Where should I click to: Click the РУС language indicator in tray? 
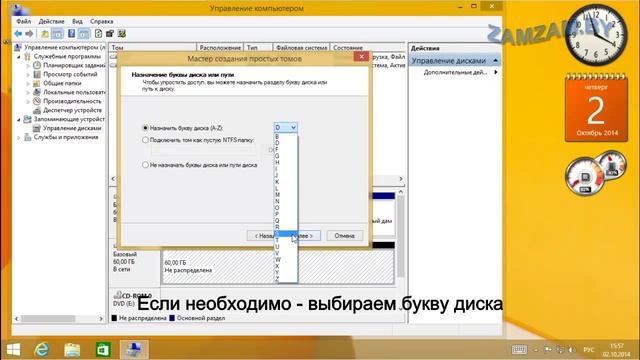tap(589, 350)
